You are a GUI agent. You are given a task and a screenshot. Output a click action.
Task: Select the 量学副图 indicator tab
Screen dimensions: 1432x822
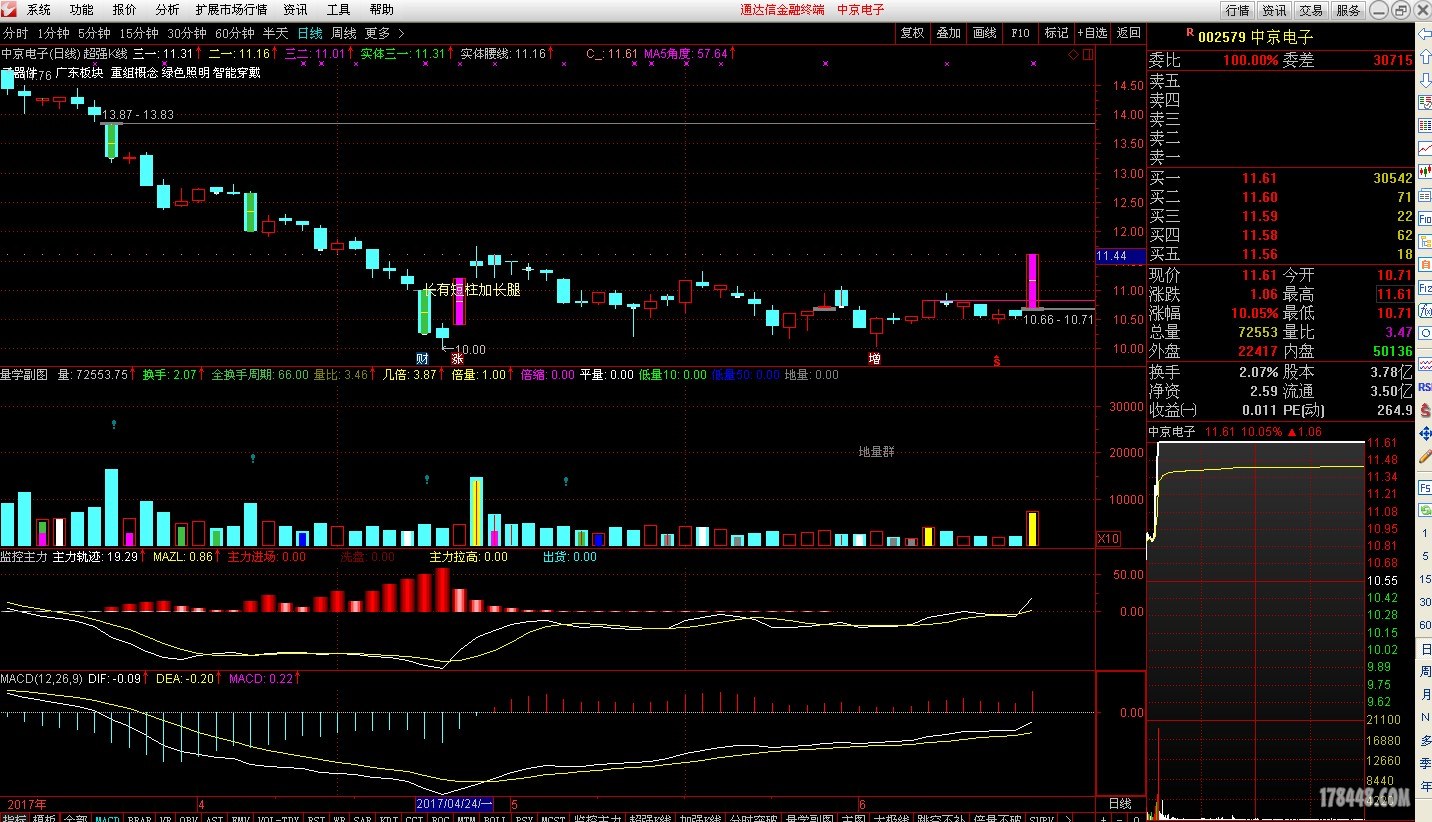808,819
